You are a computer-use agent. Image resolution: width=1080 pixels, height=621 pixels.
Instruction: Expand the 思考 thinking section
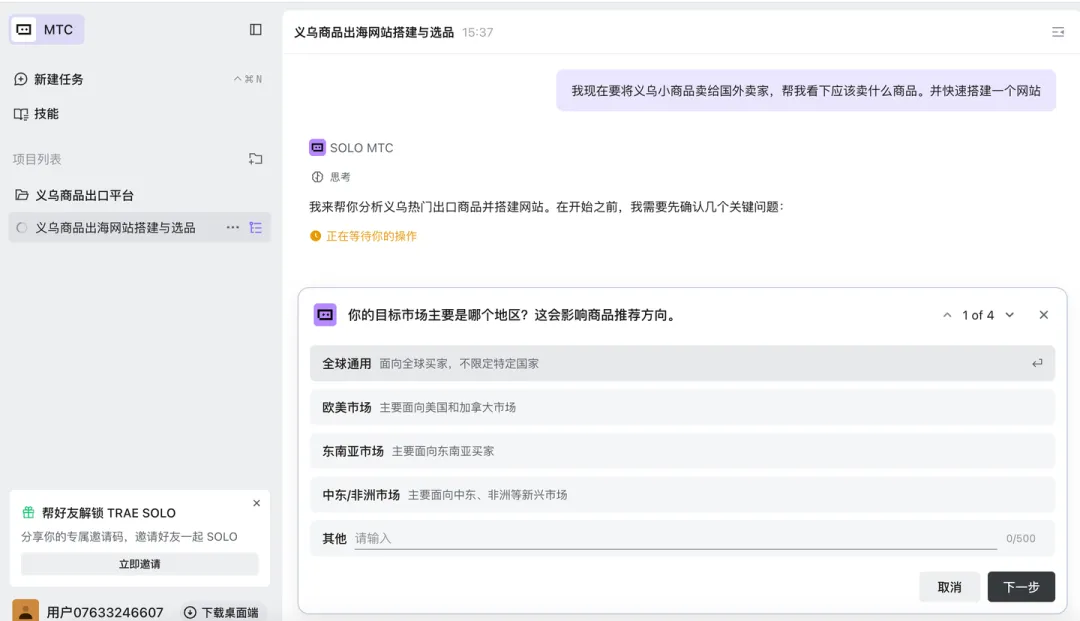331,177
